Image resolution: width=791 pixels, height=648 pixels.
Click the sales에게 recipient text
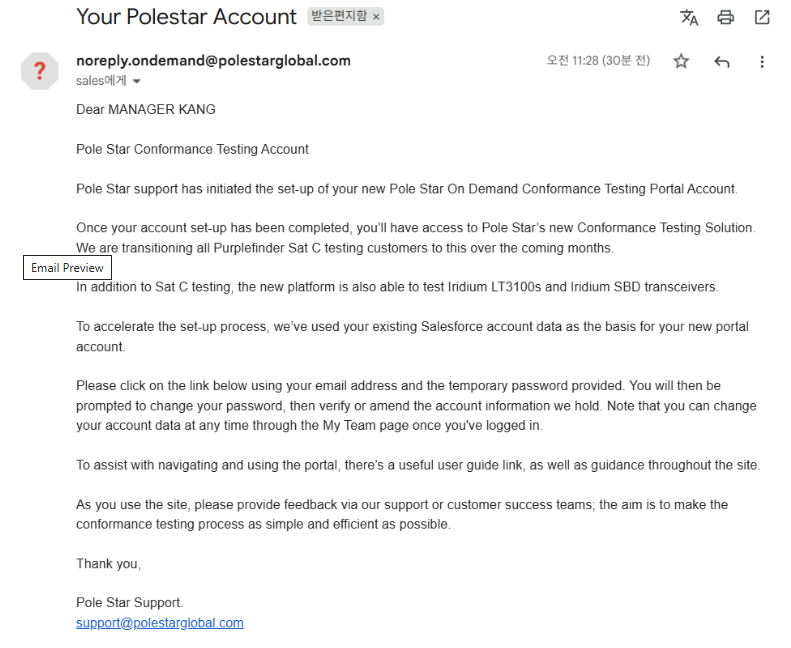pyautogui.click(x=101, y=81)
